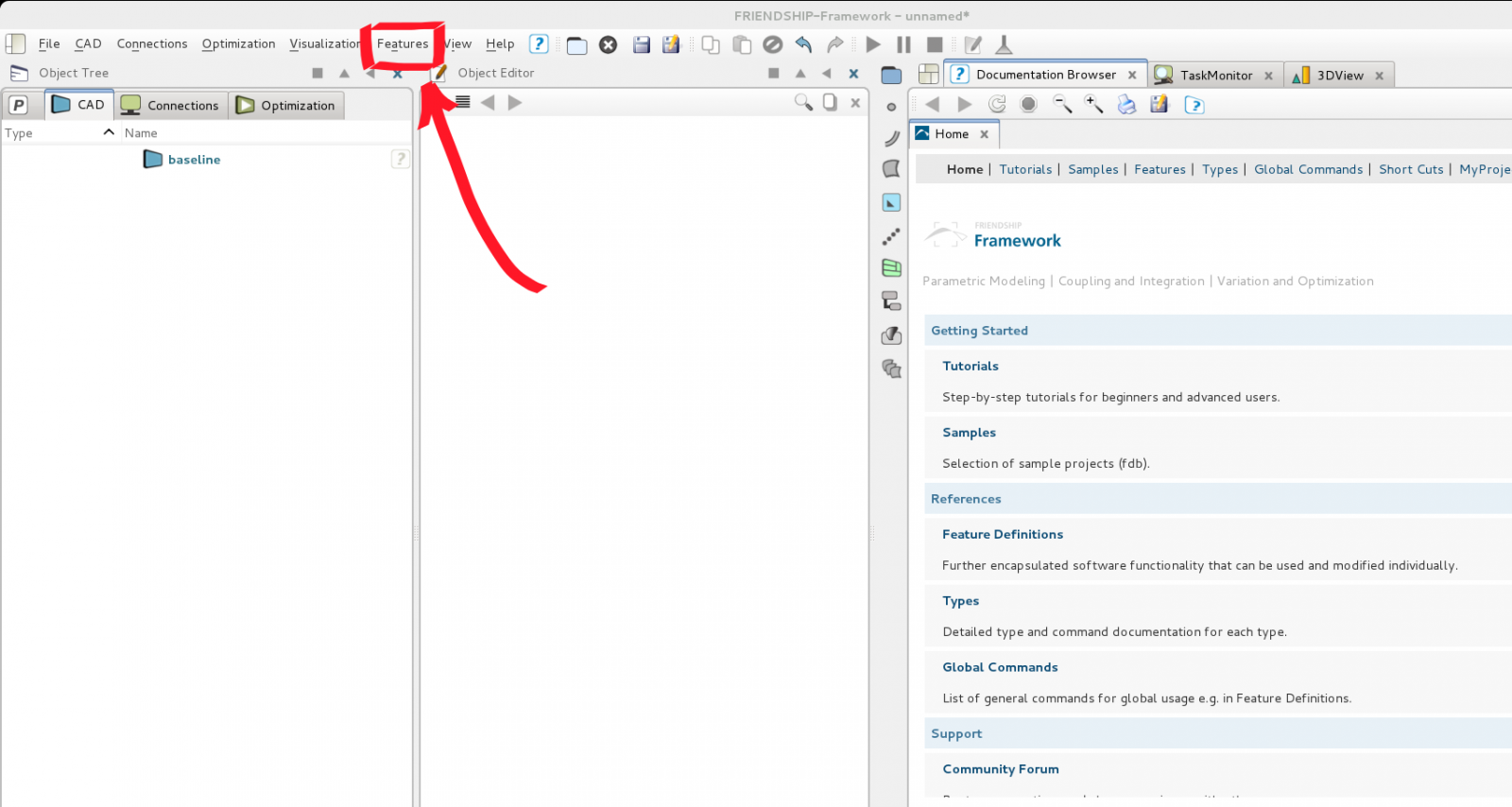Open the File menu
This screenshot has height=807, width=1512.
point(49,44)
